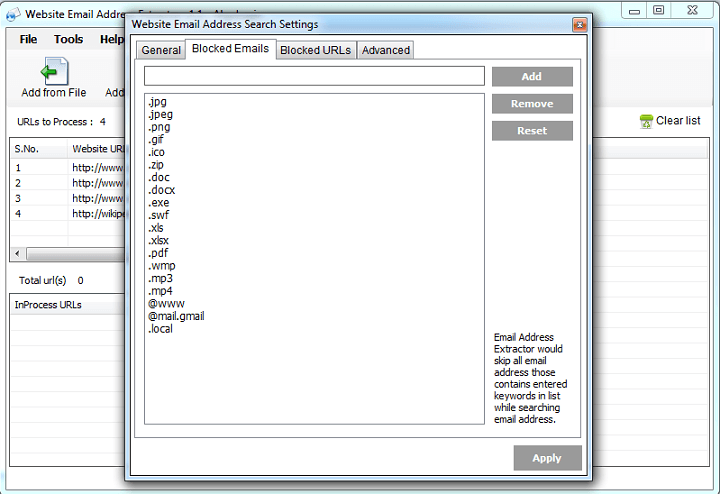Open the Advanced tab
The height and width of the screenshot is (494, 720).
coord(386,50)
